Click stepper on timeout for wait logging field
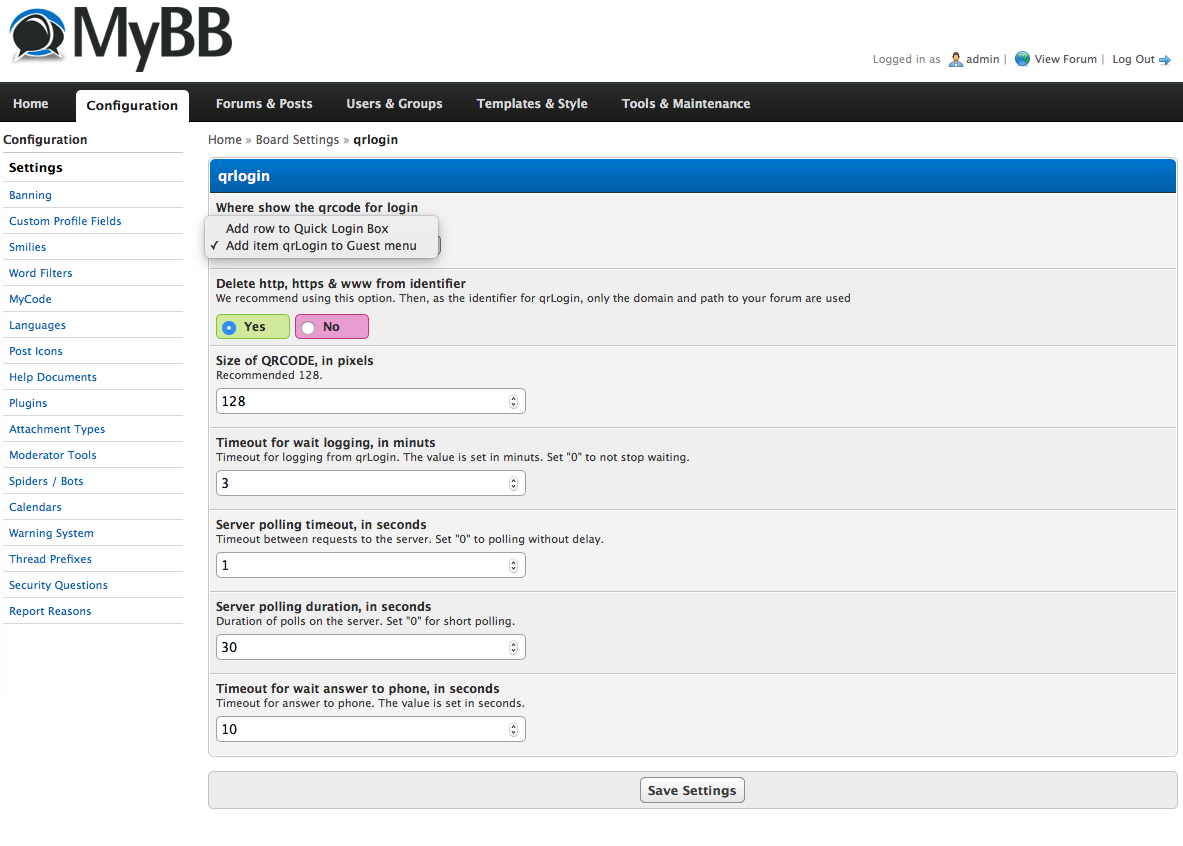Image resolution: width=1183 pixels, height=846 pixels. pos(513,483)
